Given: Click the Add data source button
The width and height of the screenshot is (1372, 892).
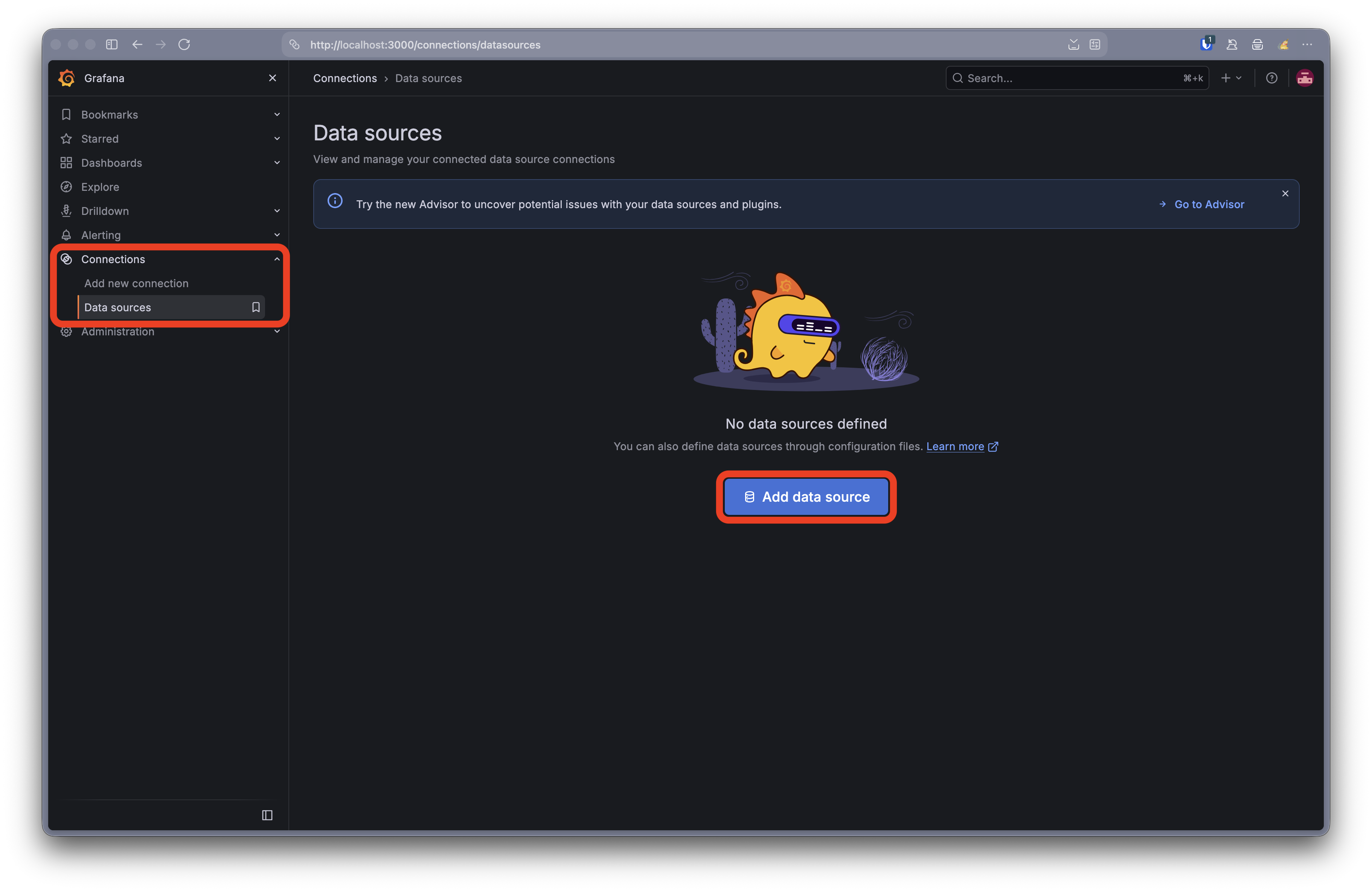Looking at the screenshot, I should point(806,497).
